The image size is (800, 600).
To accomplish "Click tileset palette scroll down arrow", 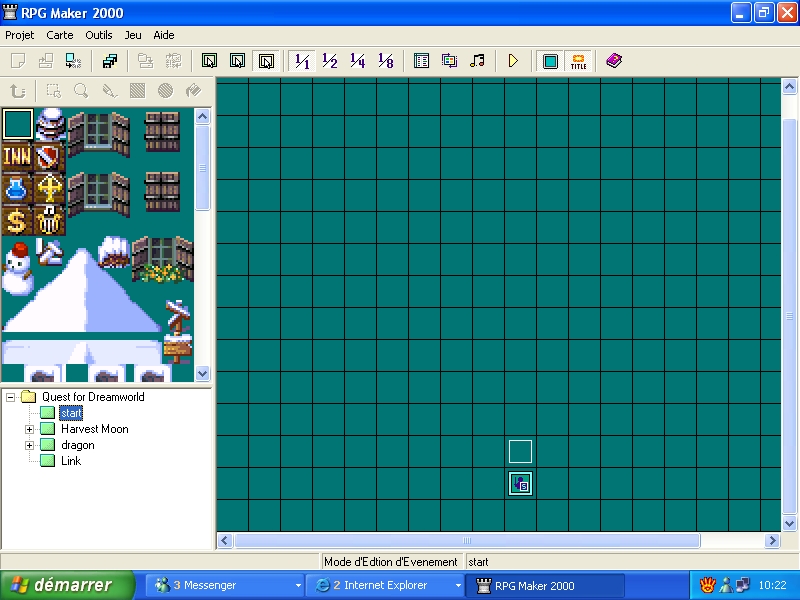I will [x=203, y=373].
